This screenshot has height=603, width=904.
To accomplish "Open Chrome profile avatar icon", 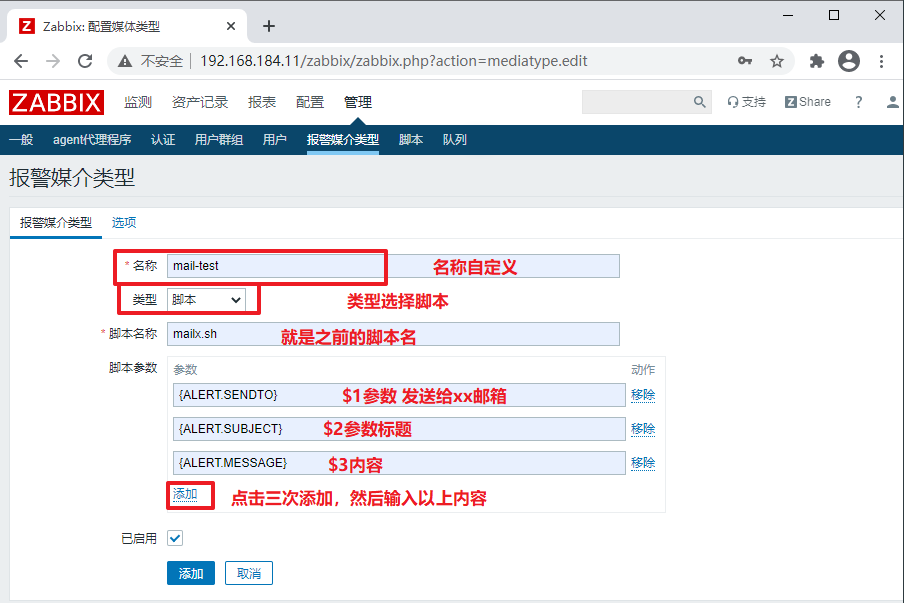I will 849,61.
